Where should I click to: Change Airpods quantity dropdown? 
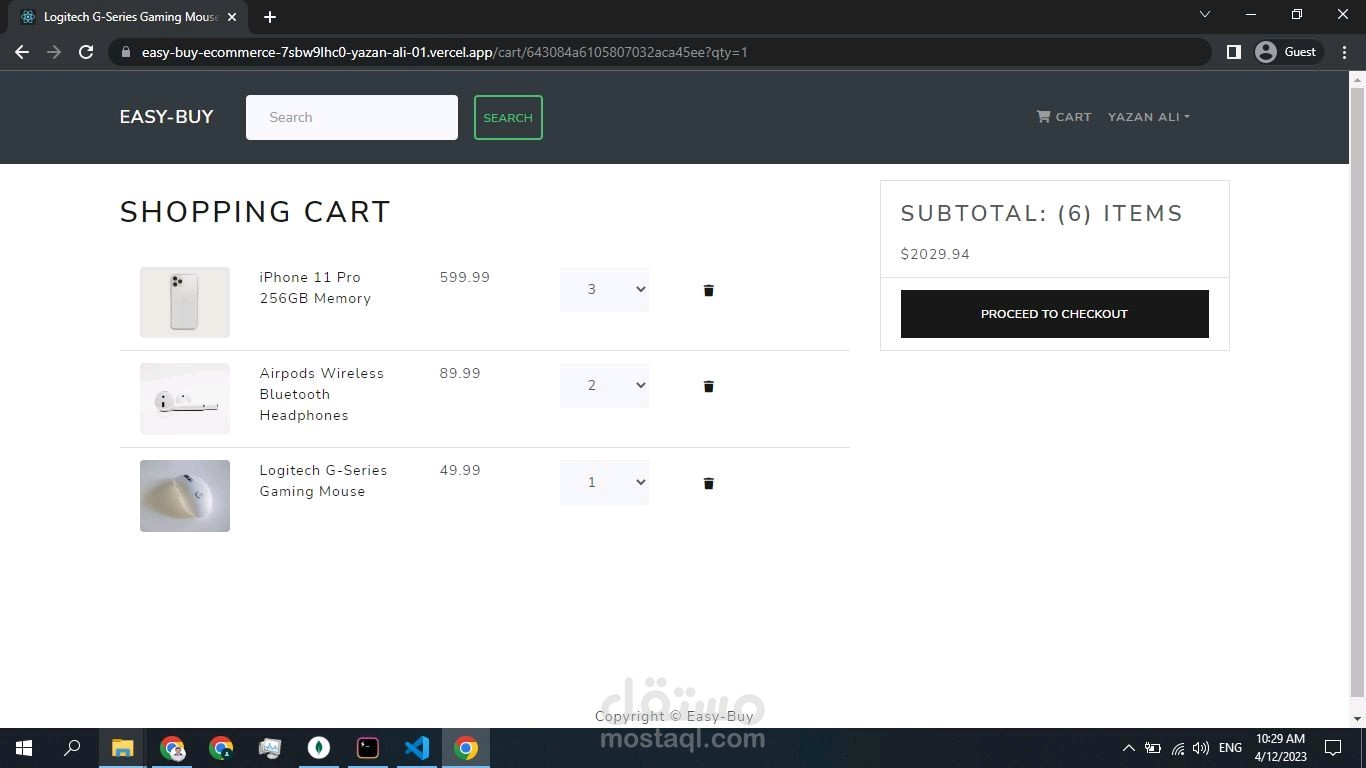[x=604, y=386]
